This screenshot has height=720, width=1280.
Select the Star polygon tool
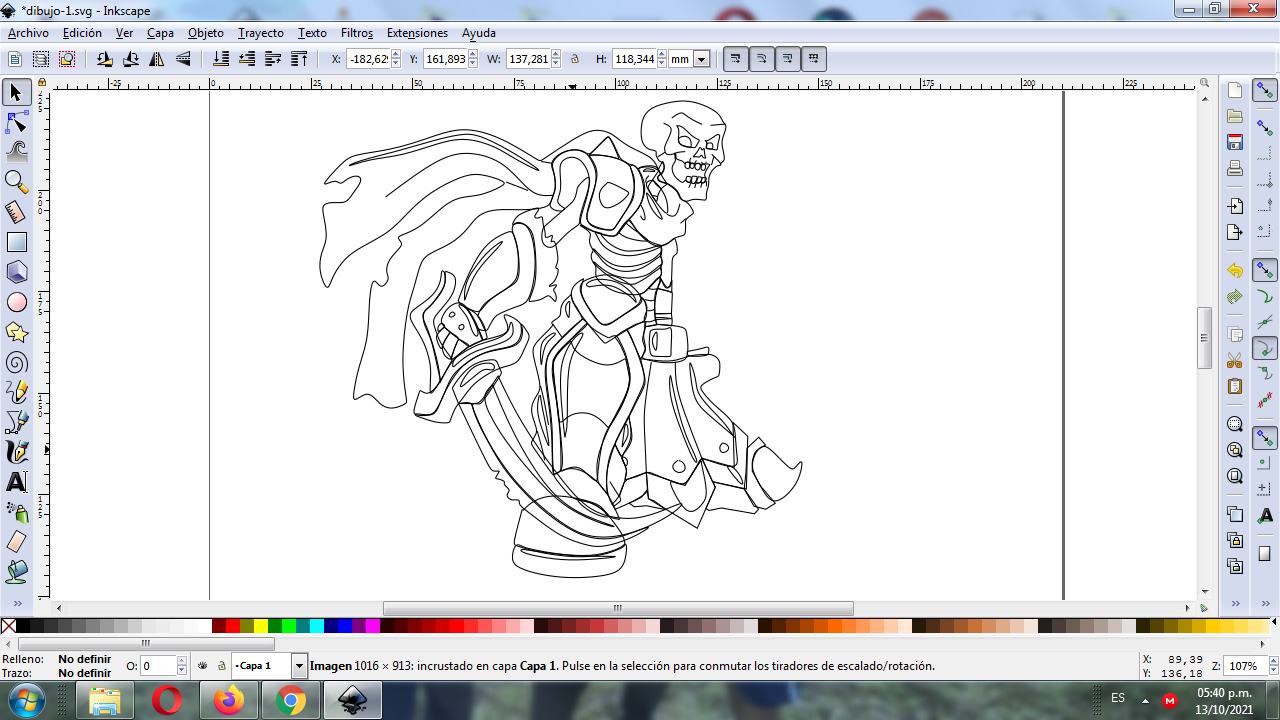pos(16,332)
